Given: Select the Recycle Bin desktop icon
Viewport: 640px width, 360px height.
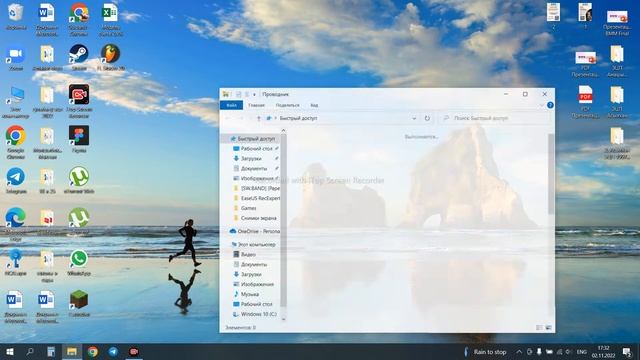Looking at the screenshot, I should click(16, 17).
